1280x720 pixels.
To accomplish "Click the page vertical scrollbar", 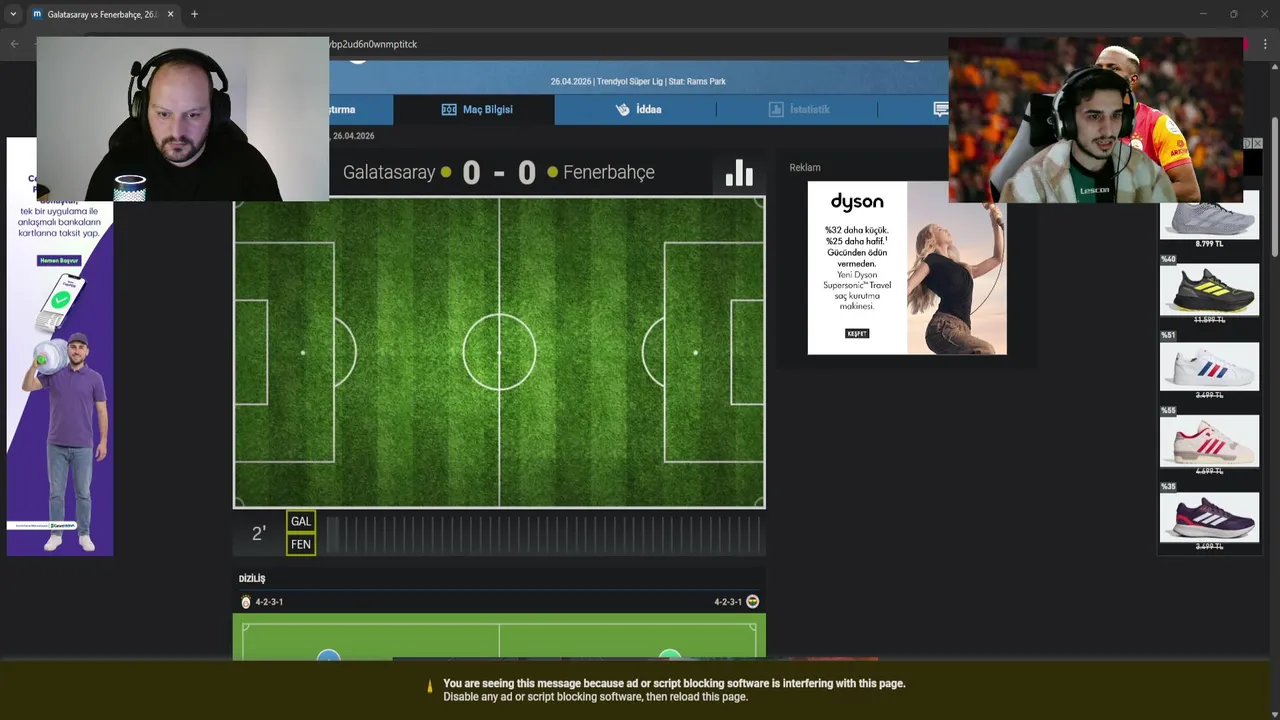I will pos(1274,185).
